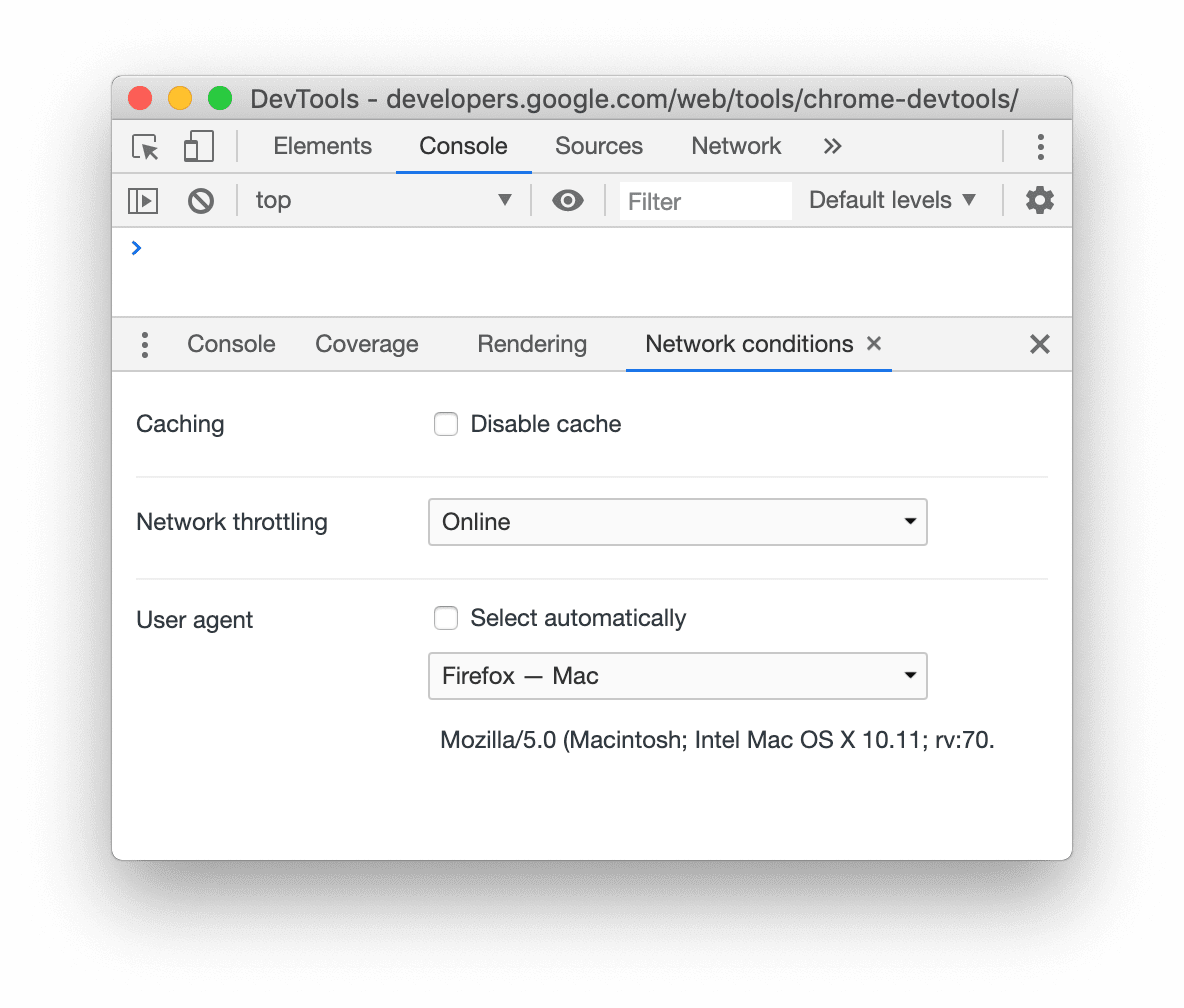Open the top frame context dropdown
The height and width of the screenshot is (1008, 1184).
[x=385, y=200]
